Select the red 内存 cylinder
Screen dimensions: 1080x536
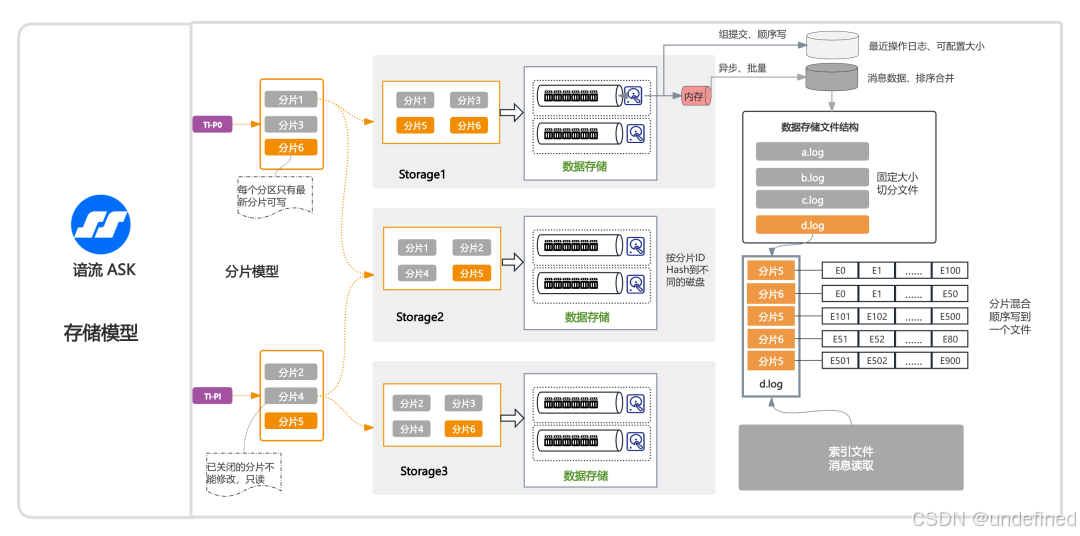(x=696, y=96)
